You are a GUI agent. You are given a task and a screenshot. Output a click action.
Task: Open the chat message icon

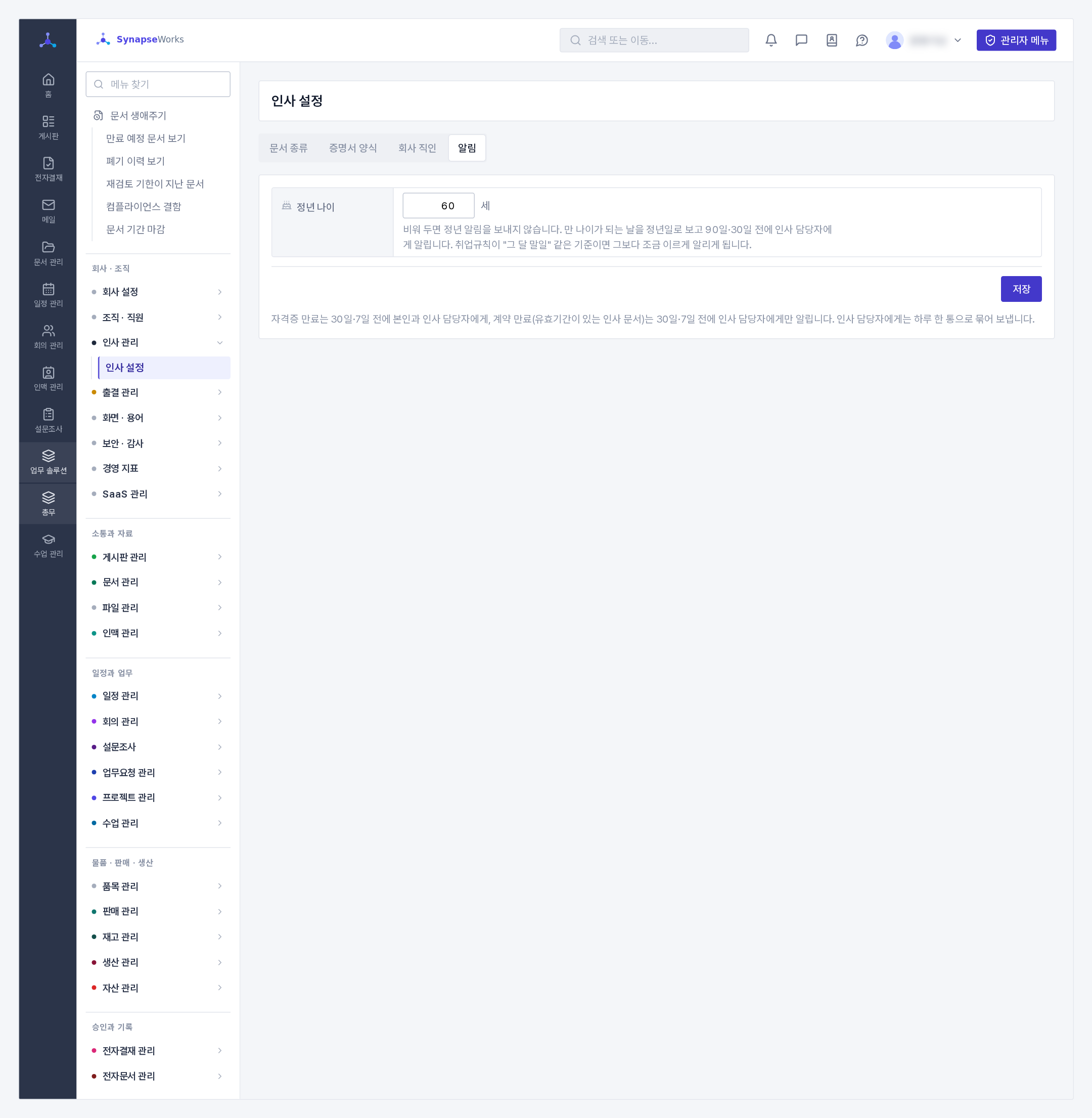[x=801, y=40]
